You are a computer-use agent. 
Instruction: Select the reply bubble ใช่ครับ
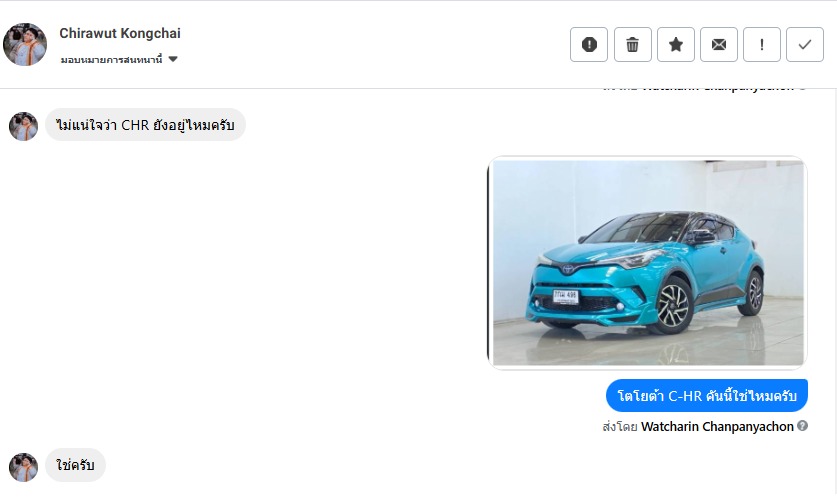[x=75, y=465]
